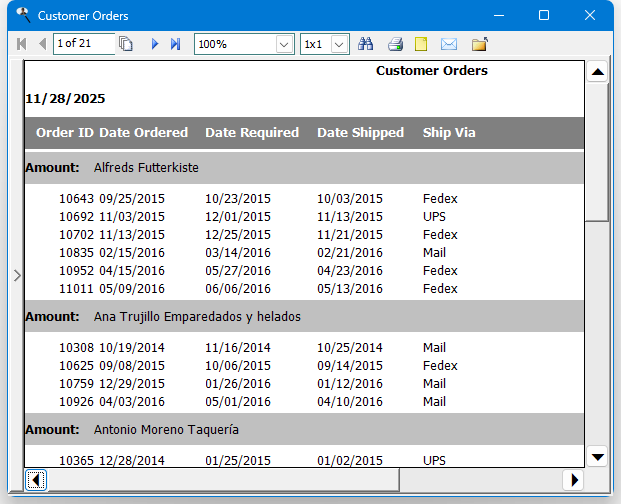Click the folder export icon
Image resolution: width=621 pixels, height=504 pixels.
(479, 44)
